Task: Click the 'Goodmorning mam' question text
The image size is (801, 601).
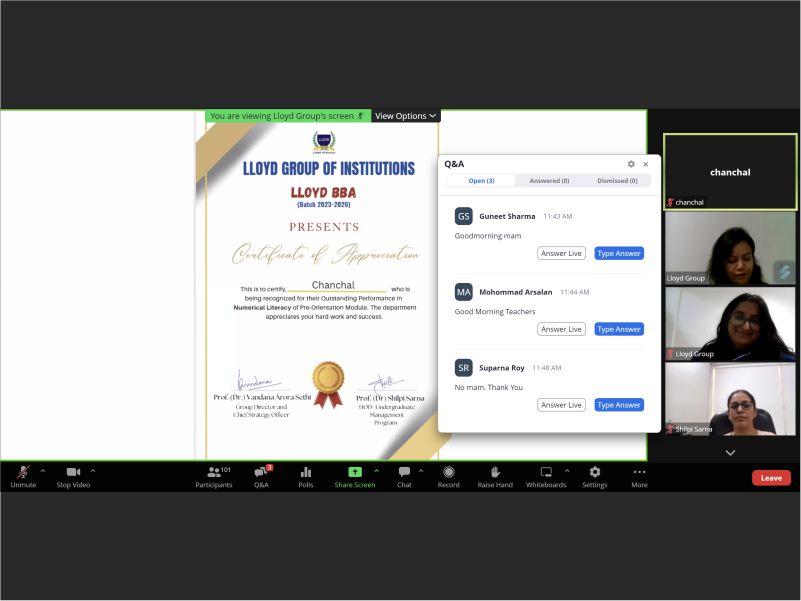Action: 488,236
